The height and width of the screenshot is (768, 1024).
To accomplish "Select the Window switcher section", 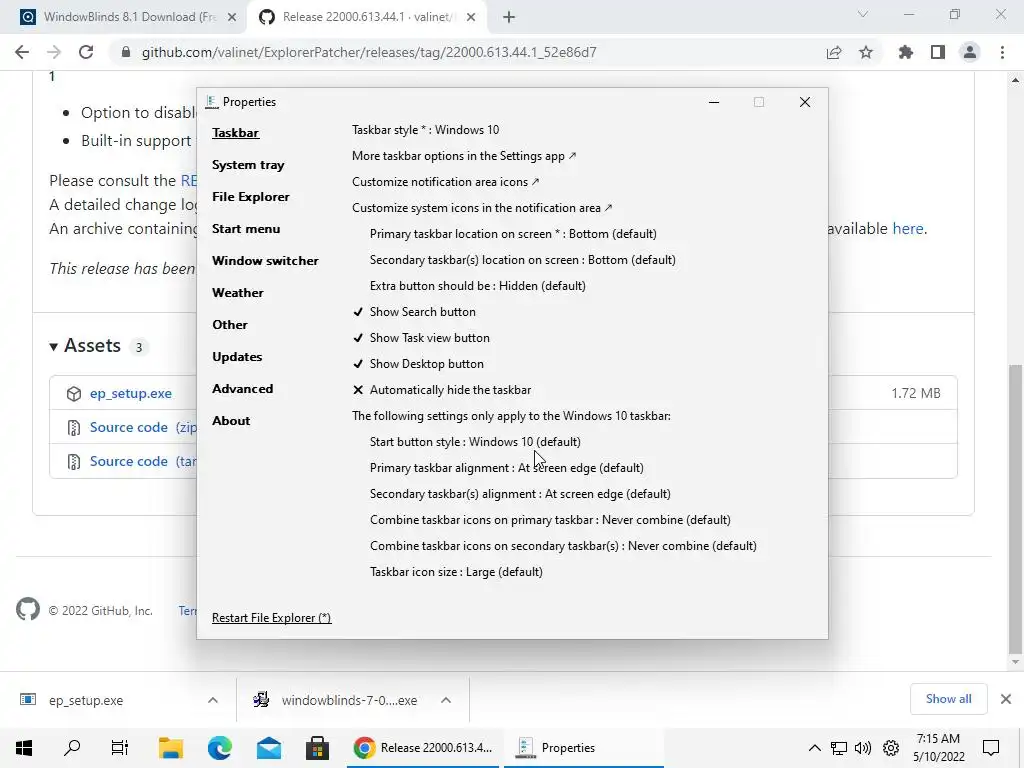I will (x=265, y=261).
